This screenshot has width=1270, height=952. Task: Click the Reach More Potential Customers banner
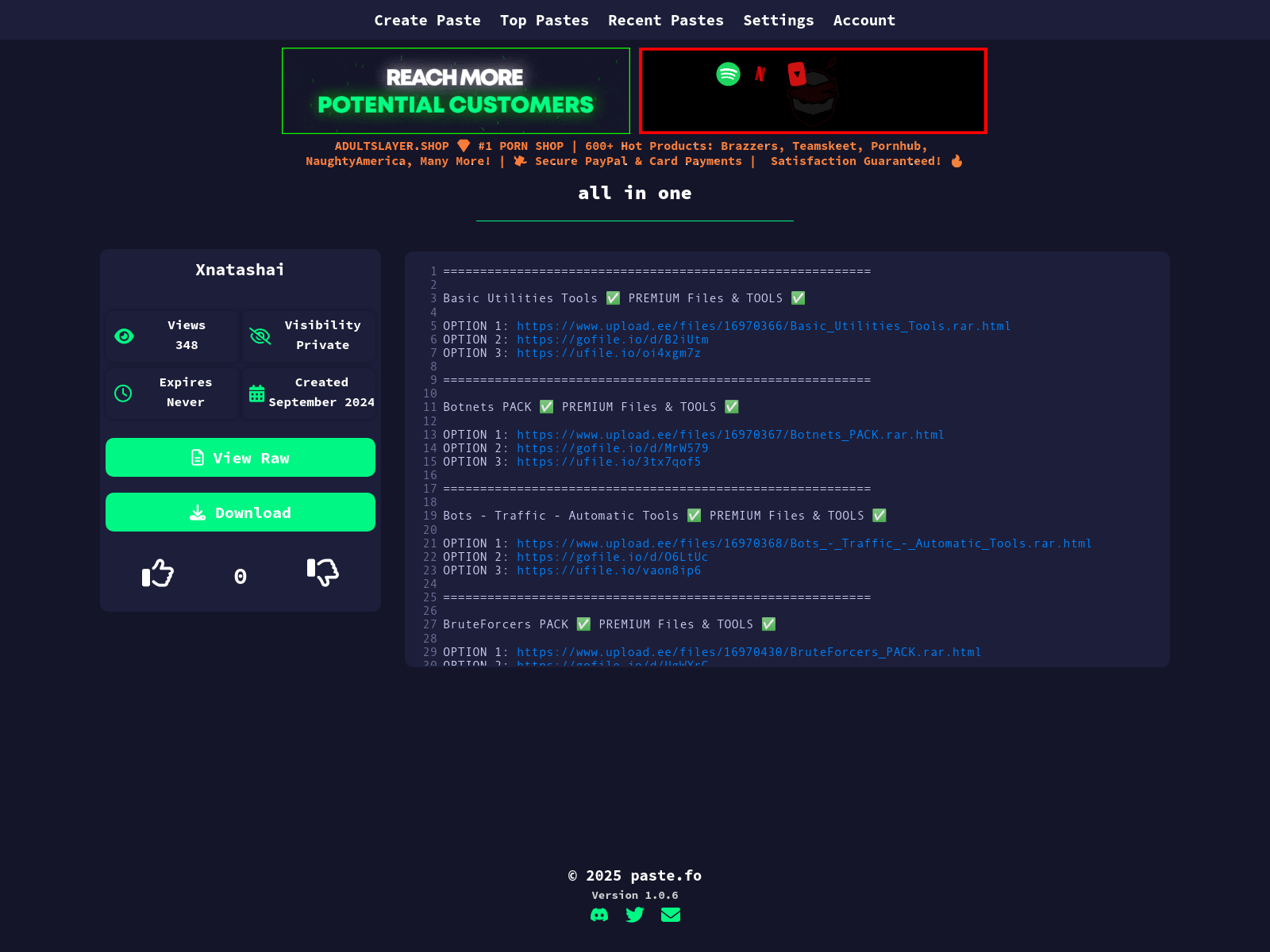click(456, 90)
